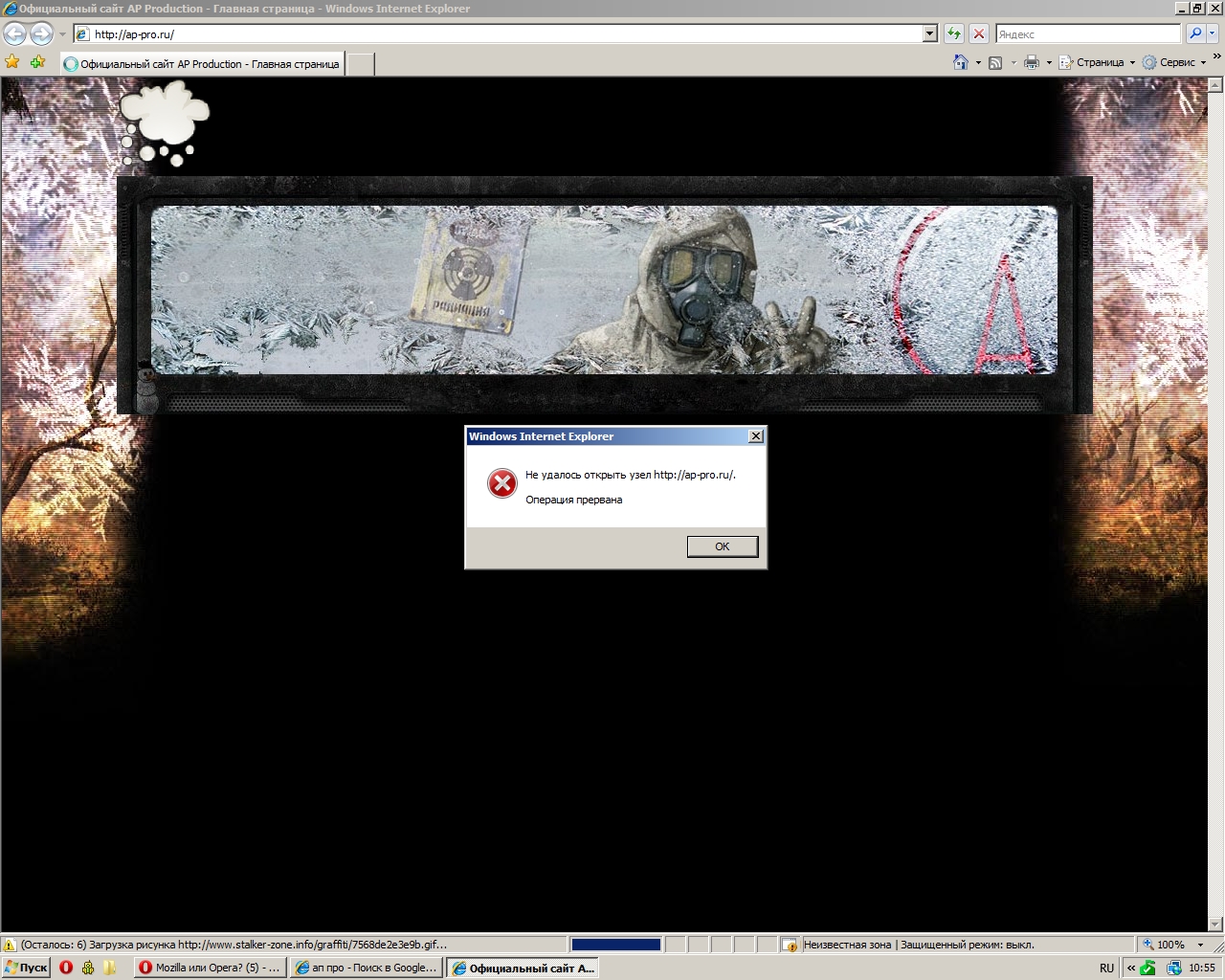Screen dimensions: 1225x980
Task: Click the Print icon
Action: pyautogui.click(x=1032, y=62)
